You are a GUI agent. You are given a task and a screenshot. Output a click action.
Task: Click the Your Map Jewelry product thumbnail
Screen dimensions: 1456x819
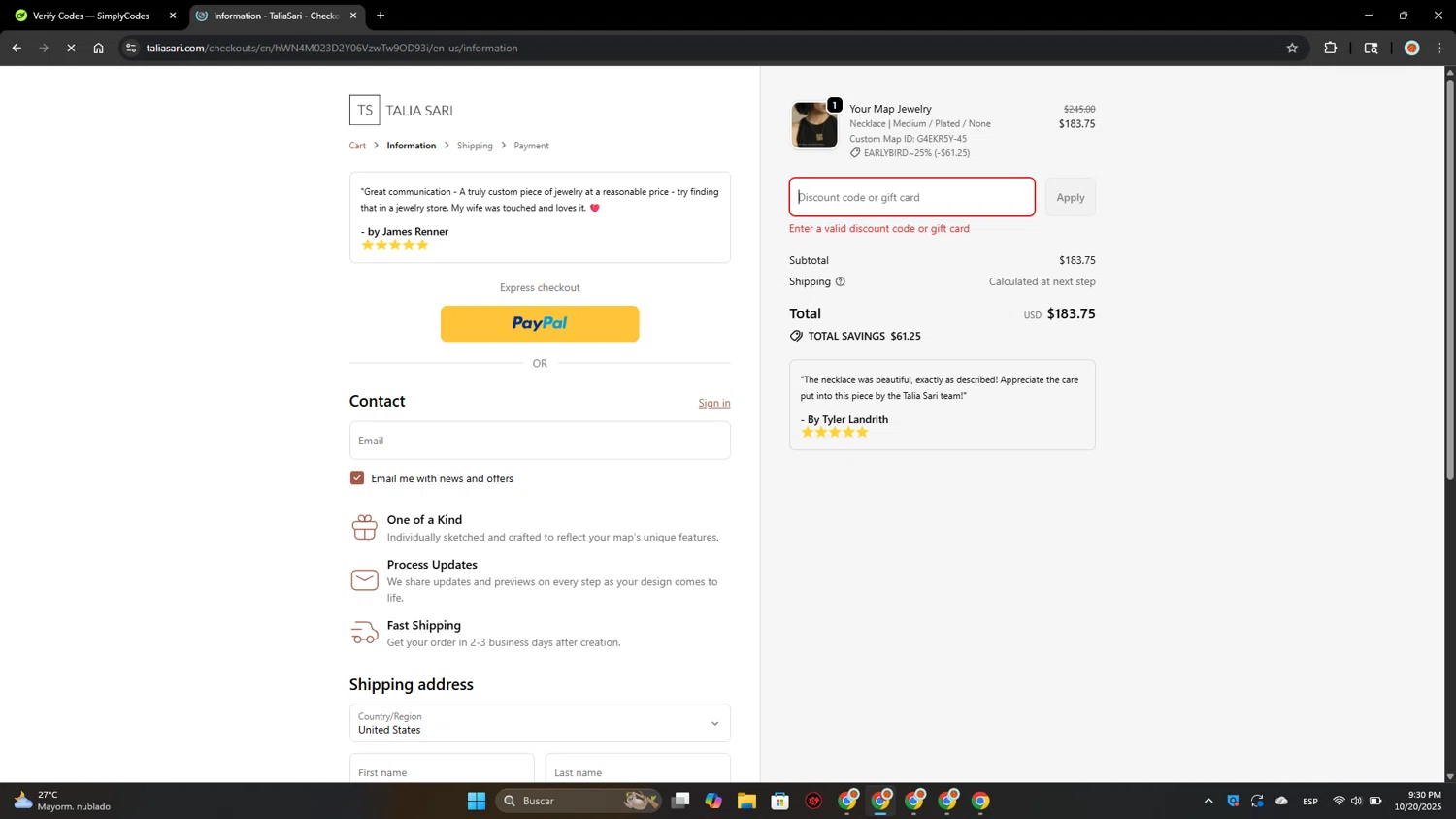pyautogui.click(x=814, y=125)
